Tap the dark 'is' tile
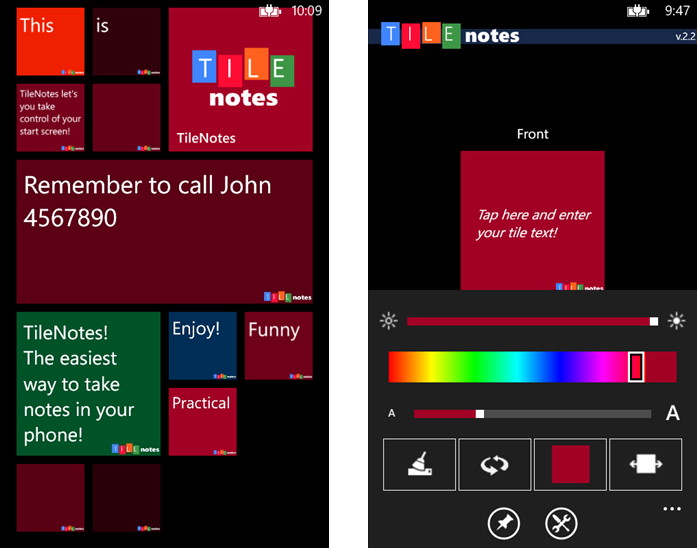699x548 pixels. click(x=127, y=41)
